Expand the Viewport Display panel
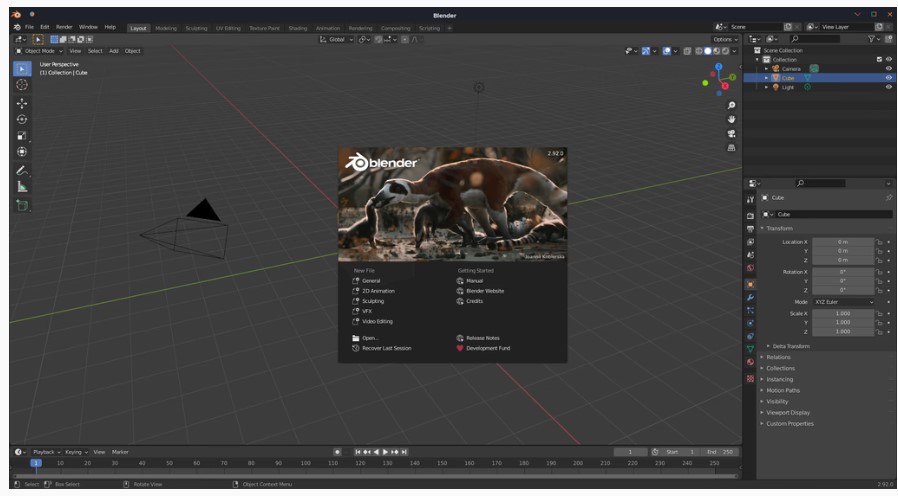The image size is (898, 496). click(x=787, y=412)
